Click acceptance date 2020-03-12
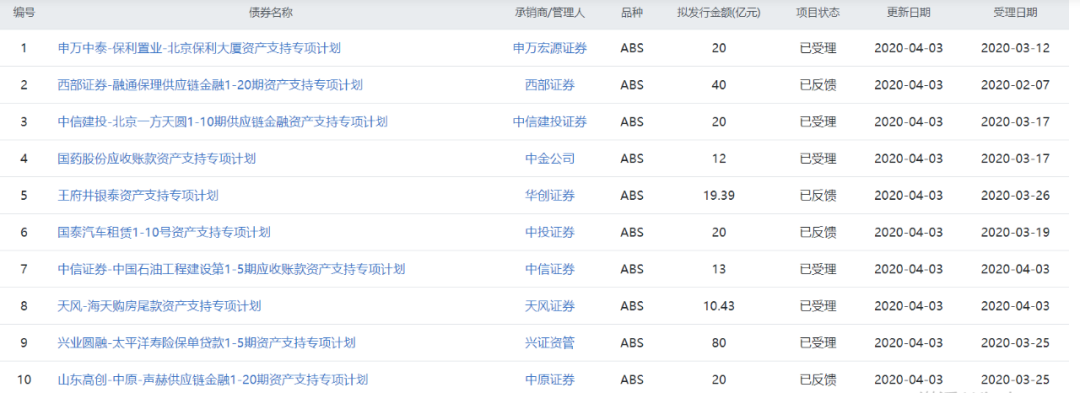The height and width of the screenshot is (393, 1080). (1015, 48)
